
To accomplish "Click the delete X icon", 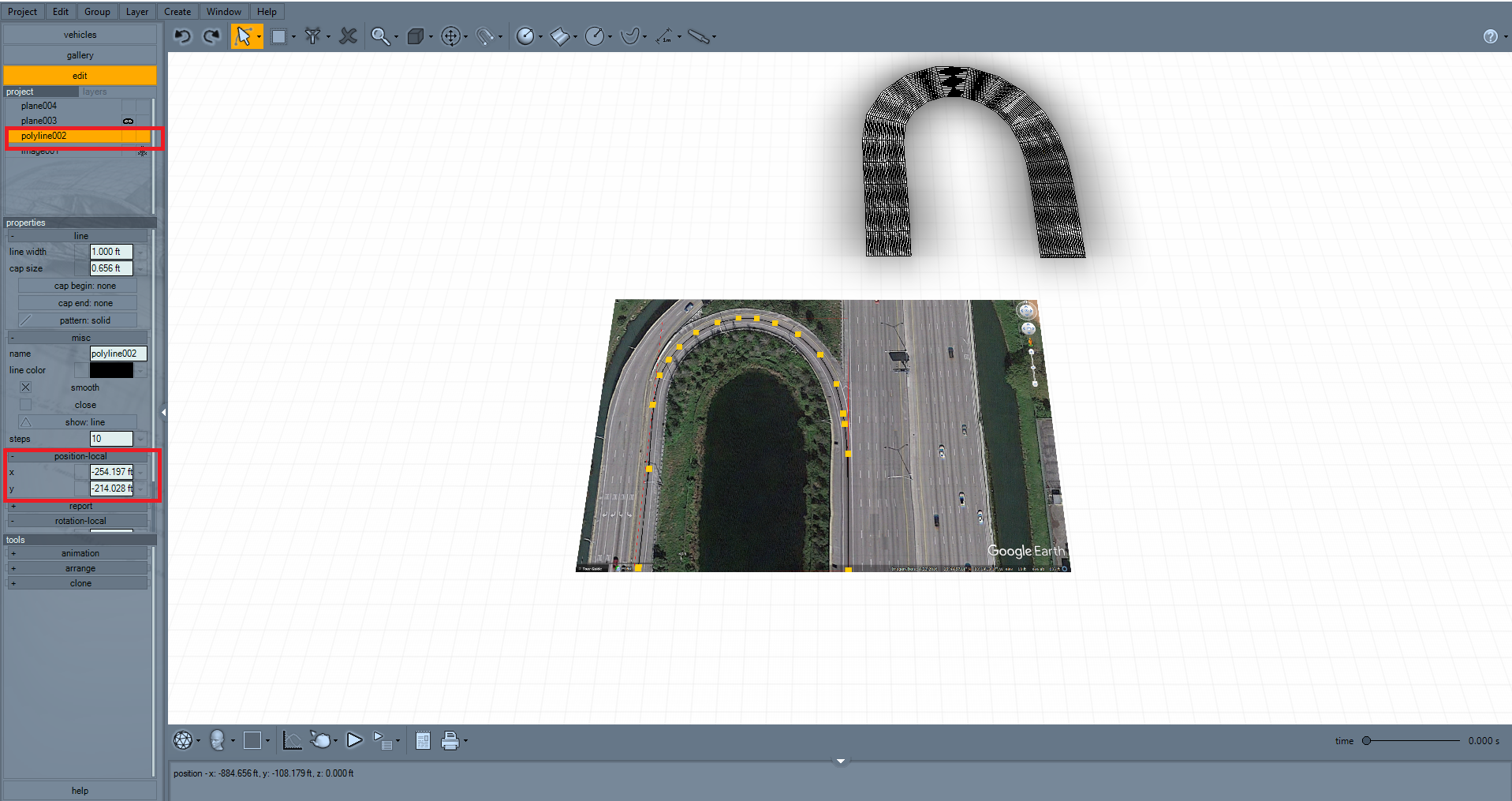I will pos(348,36).
